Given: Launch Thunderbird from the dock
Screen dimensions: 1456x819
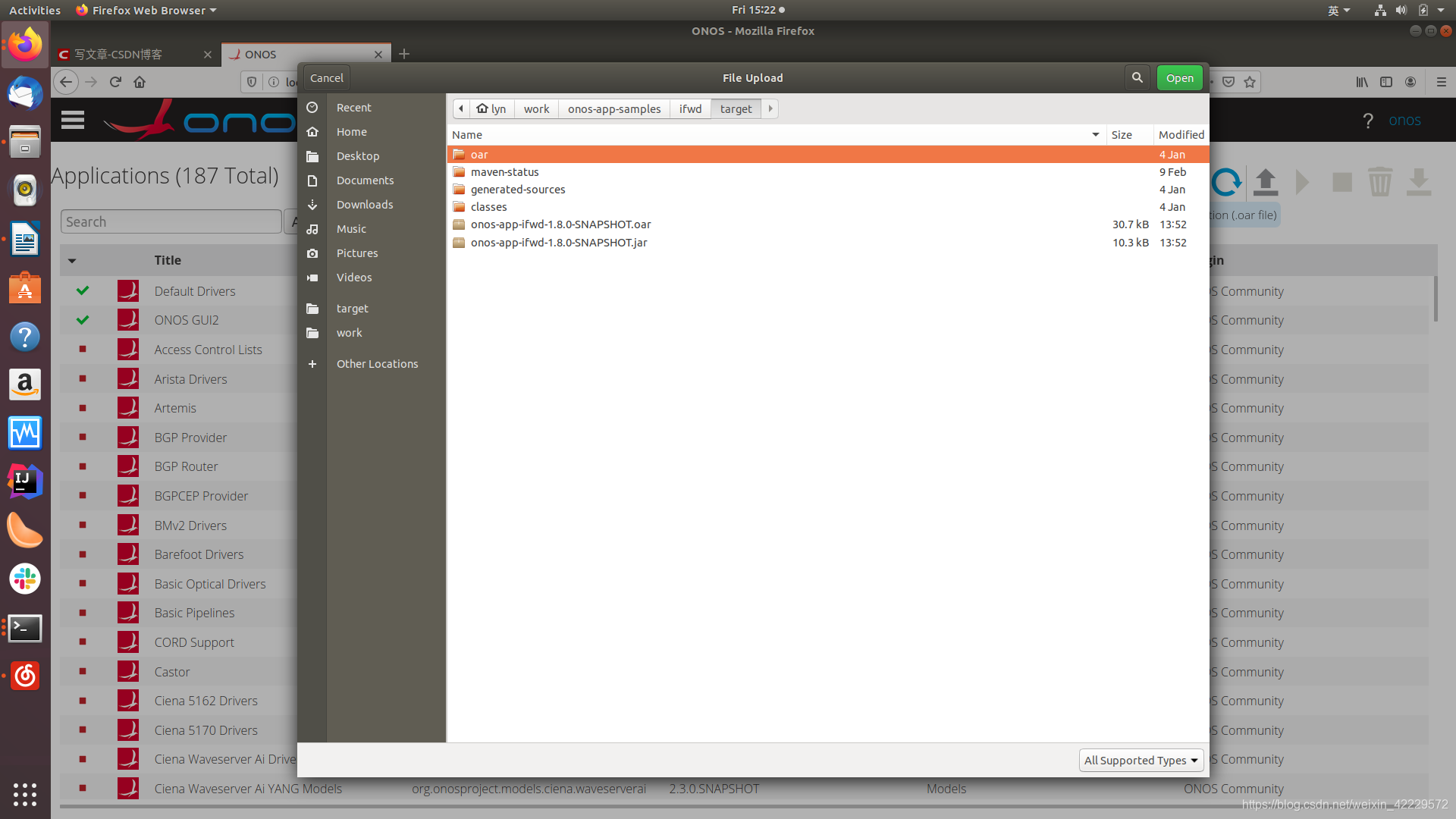Looking at the screenshot, I should (25, 93).
